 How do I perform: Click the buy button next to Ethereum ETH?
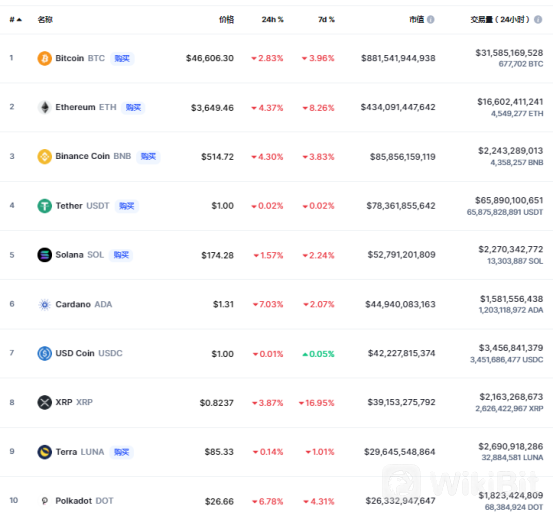(x=133, y=107)
